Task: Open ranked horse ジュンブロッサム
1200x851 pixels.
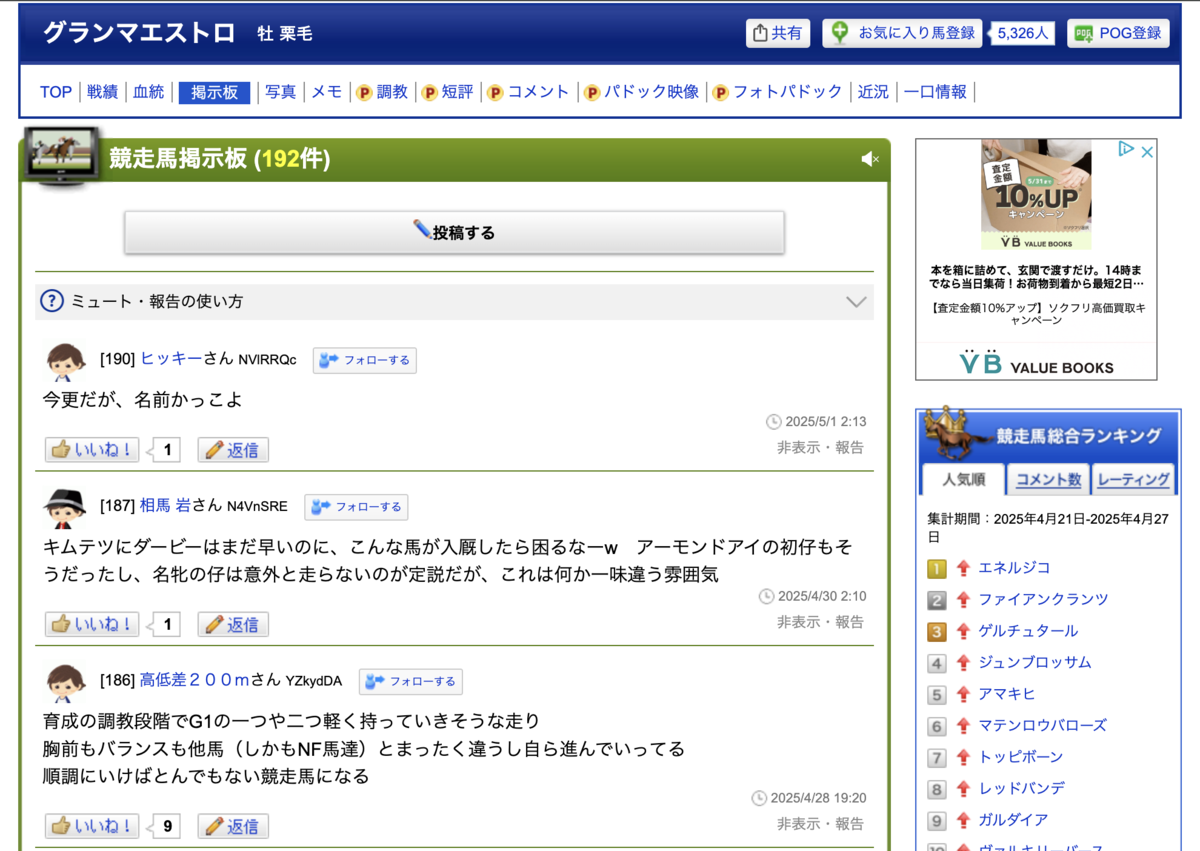Action: tap(1035, 662)
